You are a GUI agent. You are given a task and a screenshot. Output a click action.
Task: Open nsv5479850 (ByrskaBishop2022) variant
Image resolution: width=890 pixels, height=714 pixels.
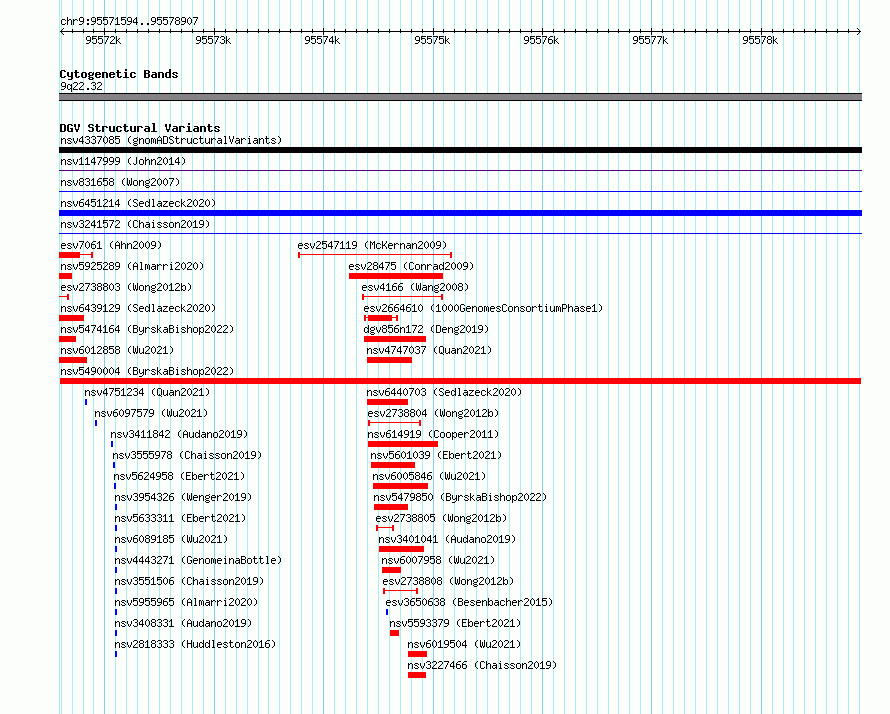click(460, 497)
